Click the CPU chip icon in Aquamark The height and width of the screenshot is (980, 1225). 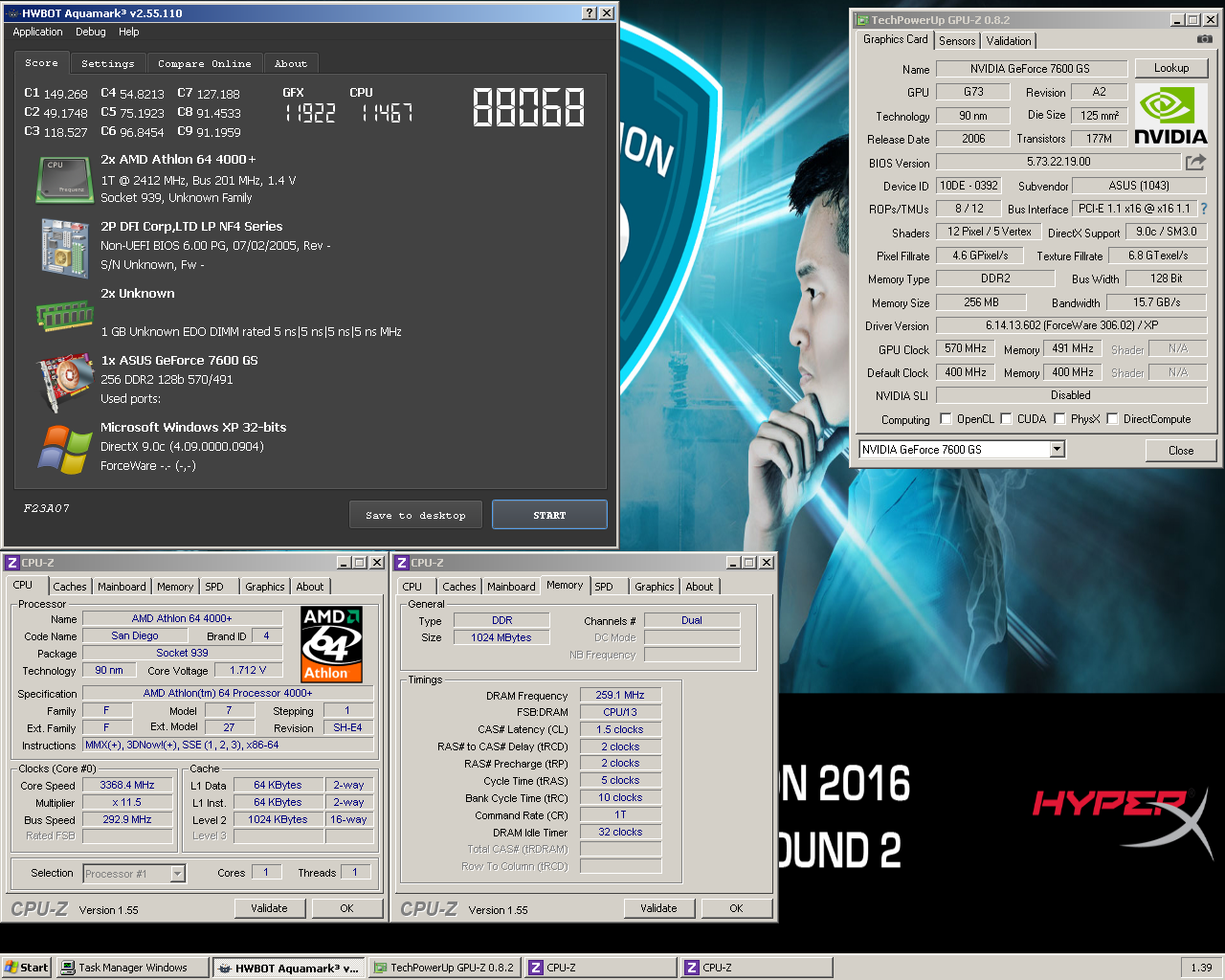[x=64, y=180]
